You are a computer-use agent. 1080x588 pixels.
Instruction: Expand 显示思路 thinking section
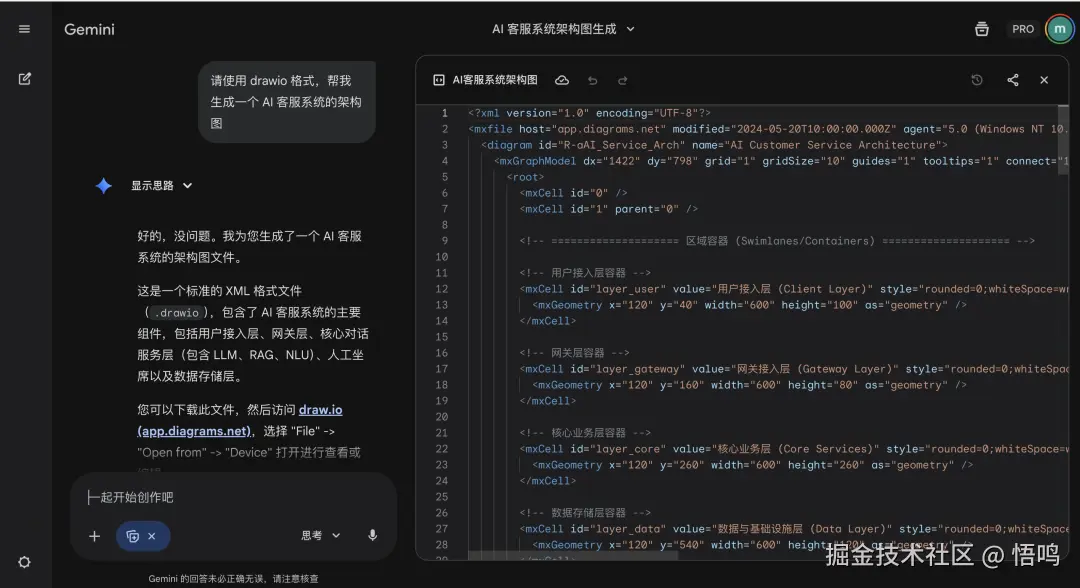pyautogui.click(x=161, y=185)
